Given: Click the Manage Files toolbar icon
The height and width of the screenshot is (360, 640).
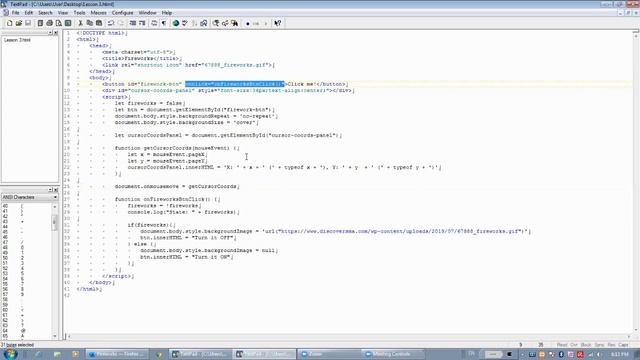Looking at the screenshot, I should click(x=40, y=23).
